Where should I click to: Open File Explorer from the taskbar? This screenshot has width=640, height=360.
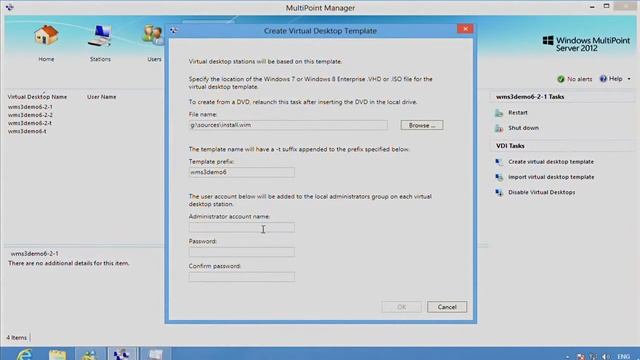click(57, 354)
